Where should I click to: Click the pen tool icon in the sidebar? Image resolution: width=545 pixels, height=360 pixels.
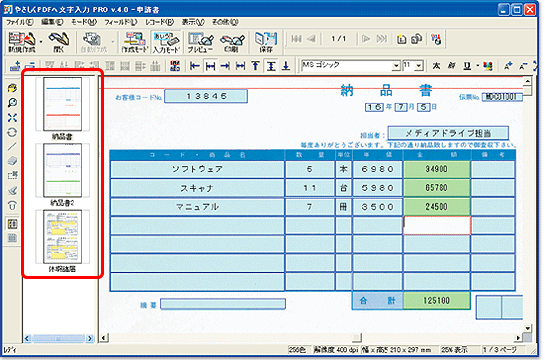12,190
